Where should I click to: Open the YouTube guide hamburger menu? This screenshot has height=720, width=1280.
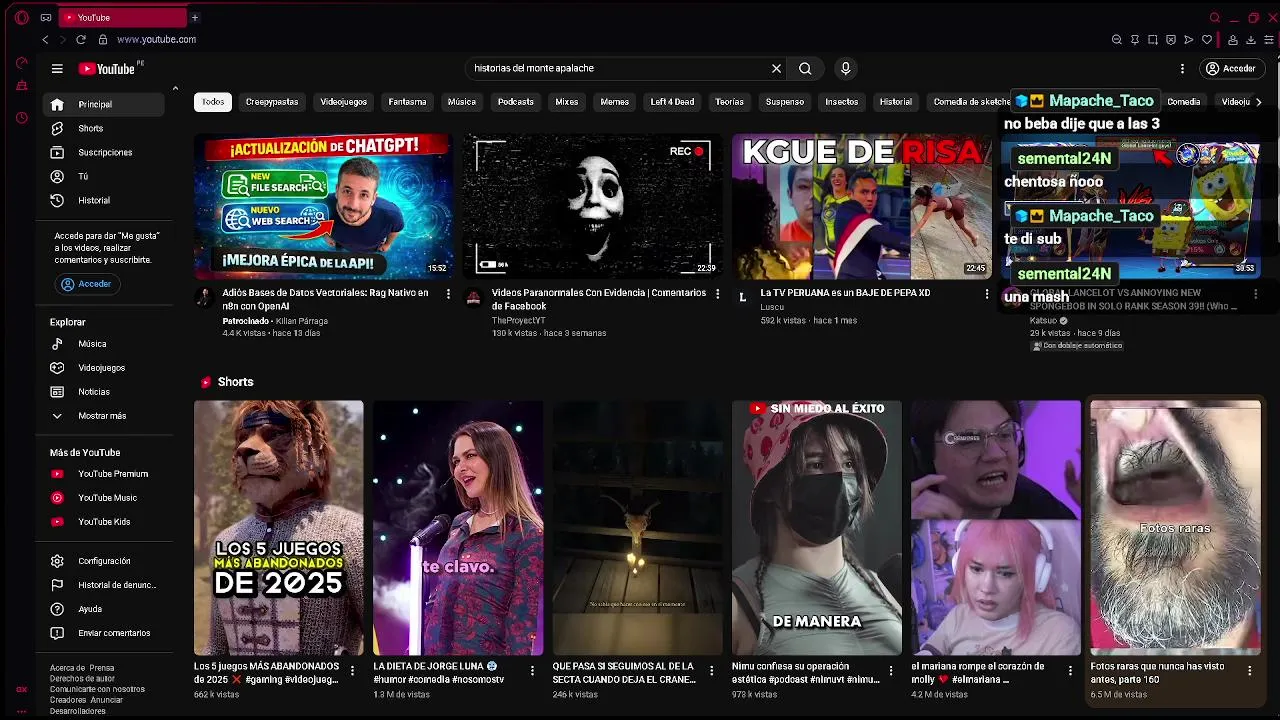coord(57,69)
